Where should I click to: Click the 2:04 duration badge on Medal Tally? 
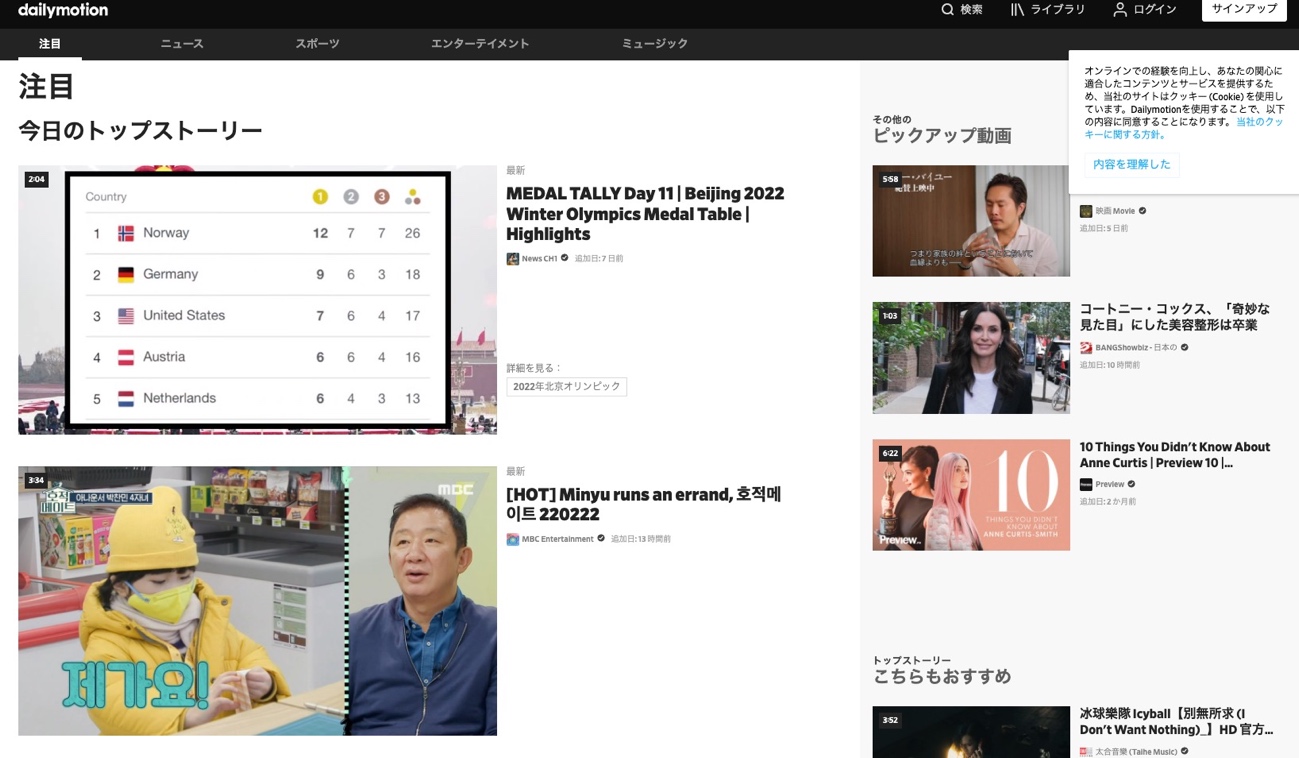37,180
